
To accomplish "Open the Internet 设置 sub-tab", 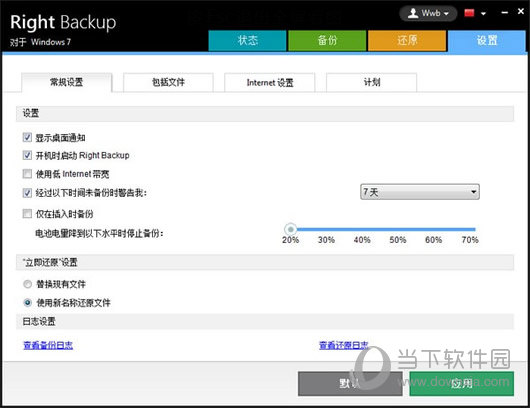I will [270, 82].
